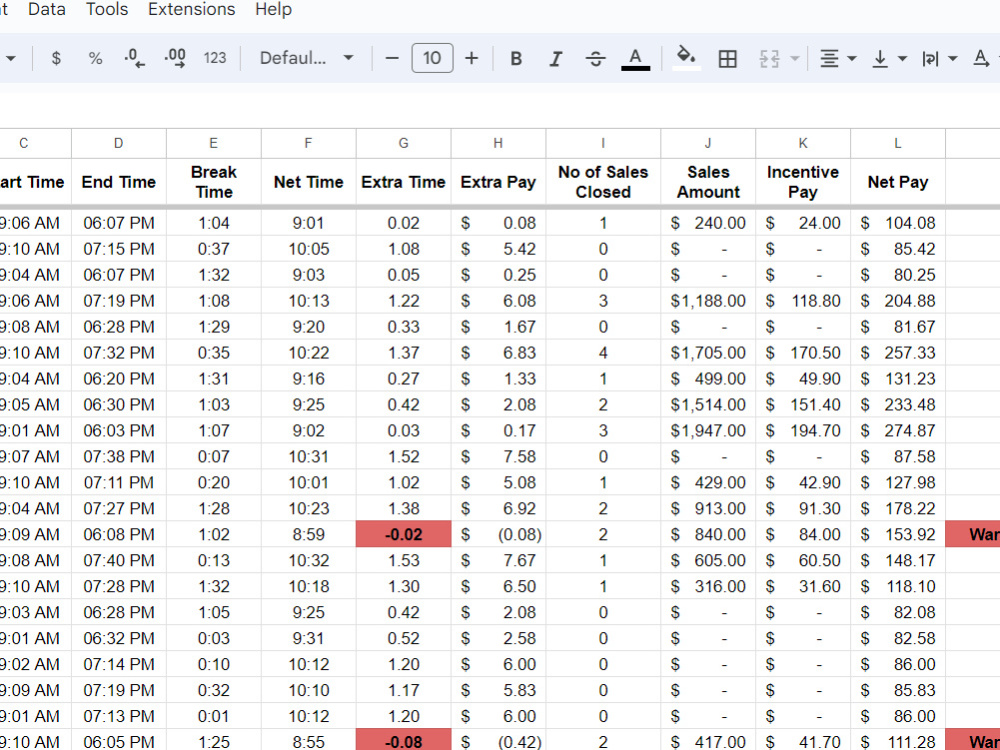
Task: Open the Data menu
Action: 46,10
